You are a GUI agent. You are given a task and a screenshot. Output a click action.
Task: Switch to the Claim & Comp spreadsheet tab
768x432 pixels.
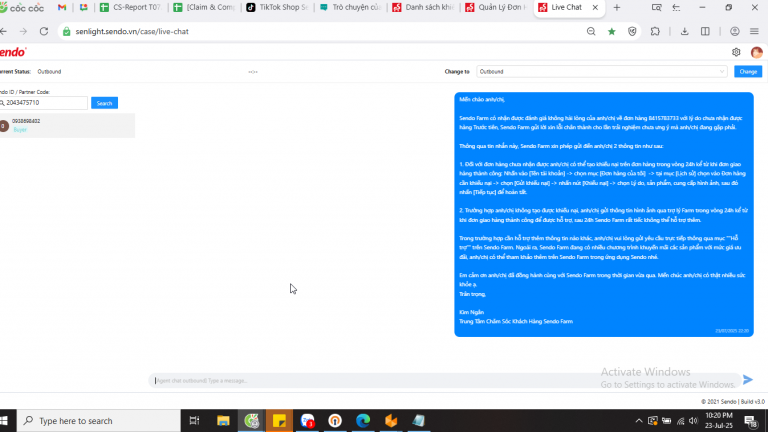tap(205, 7)
